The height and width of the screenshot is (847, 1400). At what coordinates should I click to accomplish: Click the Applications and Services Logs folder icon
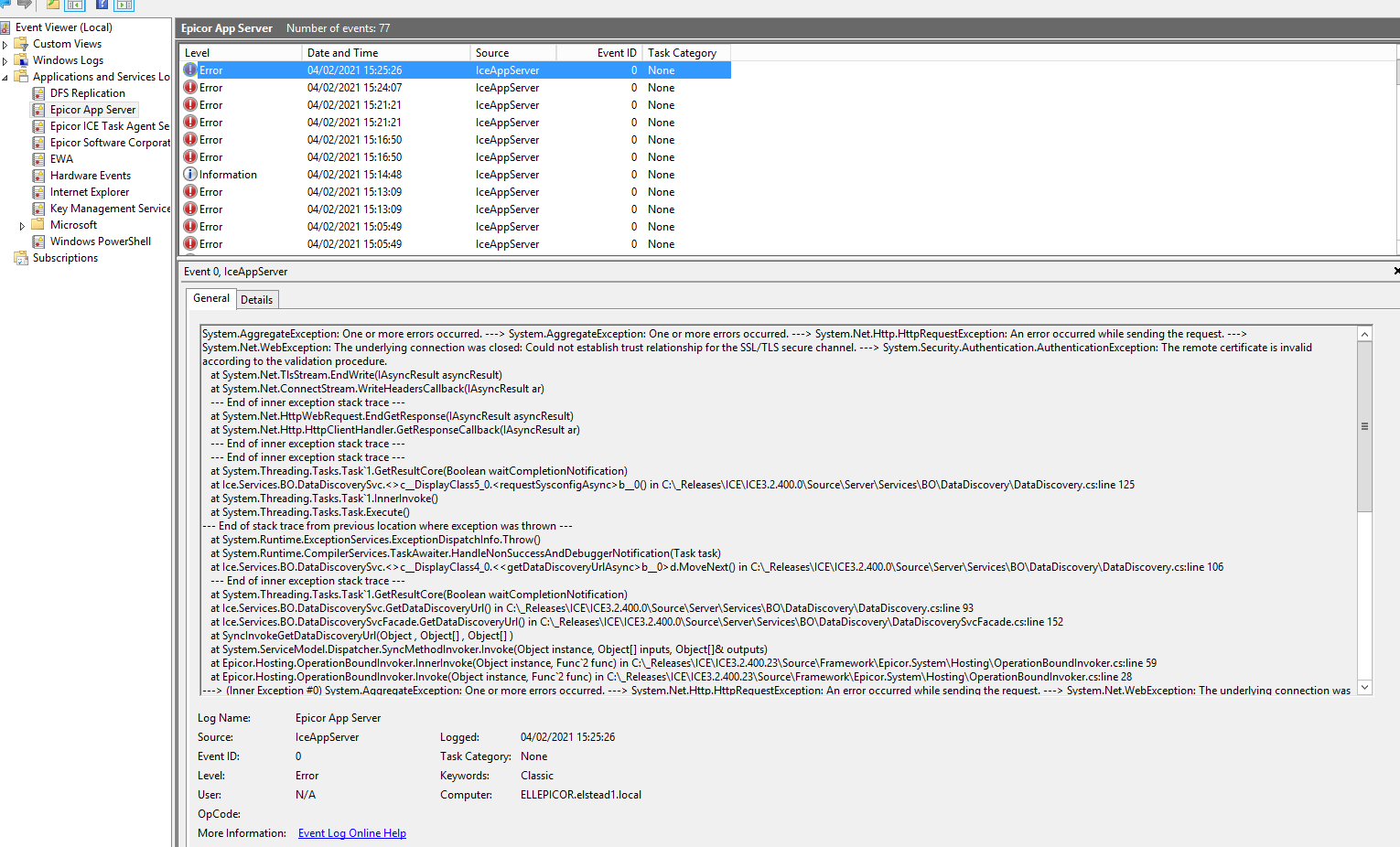21,77
